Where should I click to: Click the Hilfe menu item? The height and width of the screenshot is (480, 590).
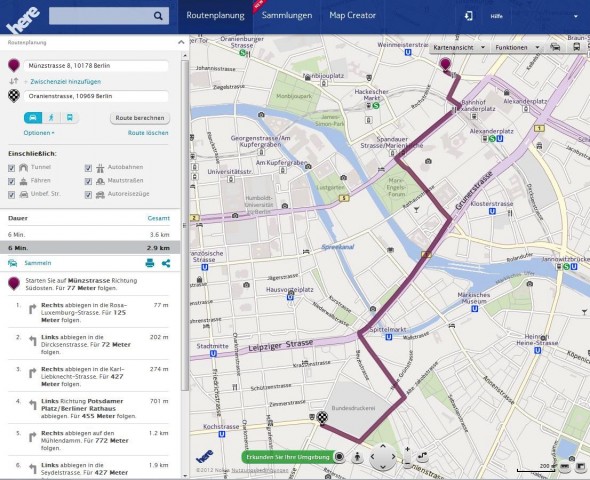coord(496,16)
